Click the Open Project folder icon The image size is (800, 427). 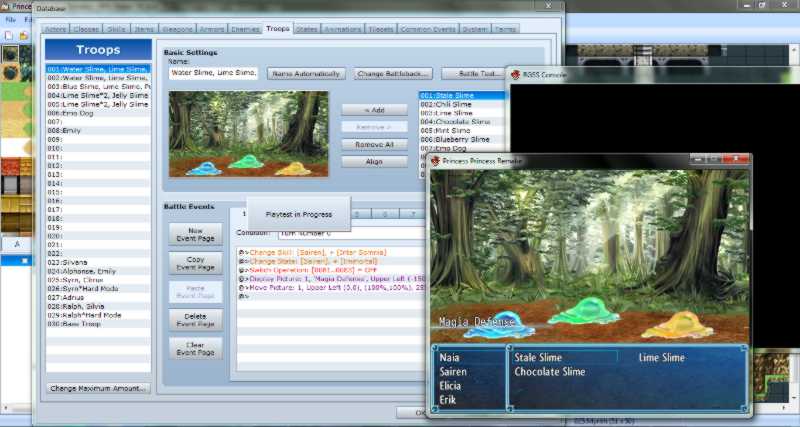21,35
